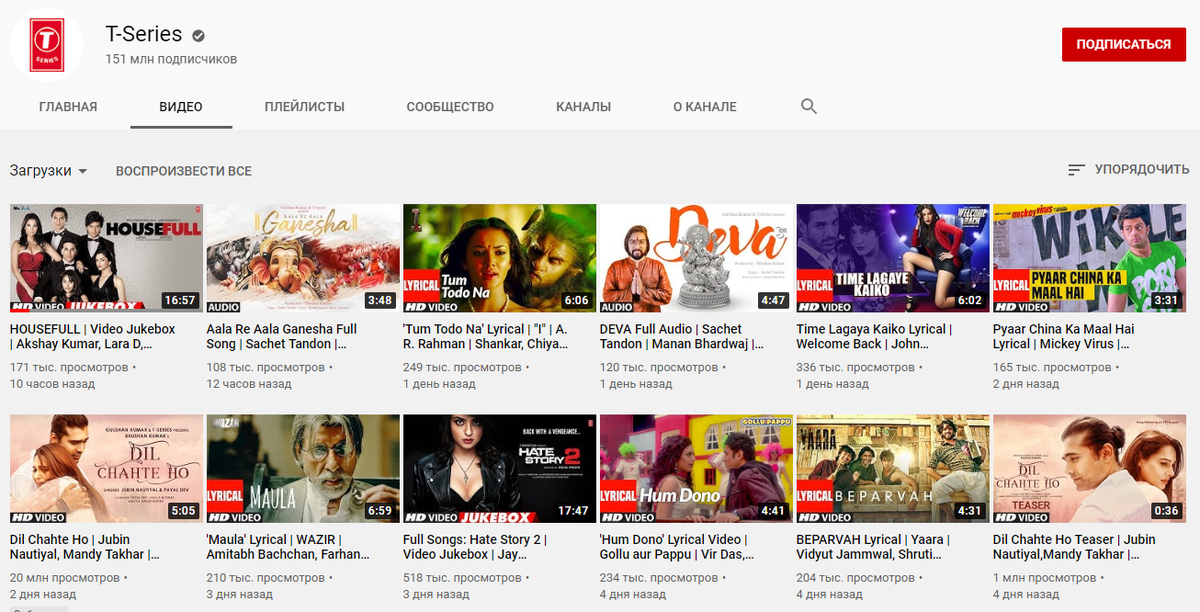Click the sort lines icon beside УПОРЯДОЧИТЬ
1200x612 pixels.
[x=1076, y=170]
